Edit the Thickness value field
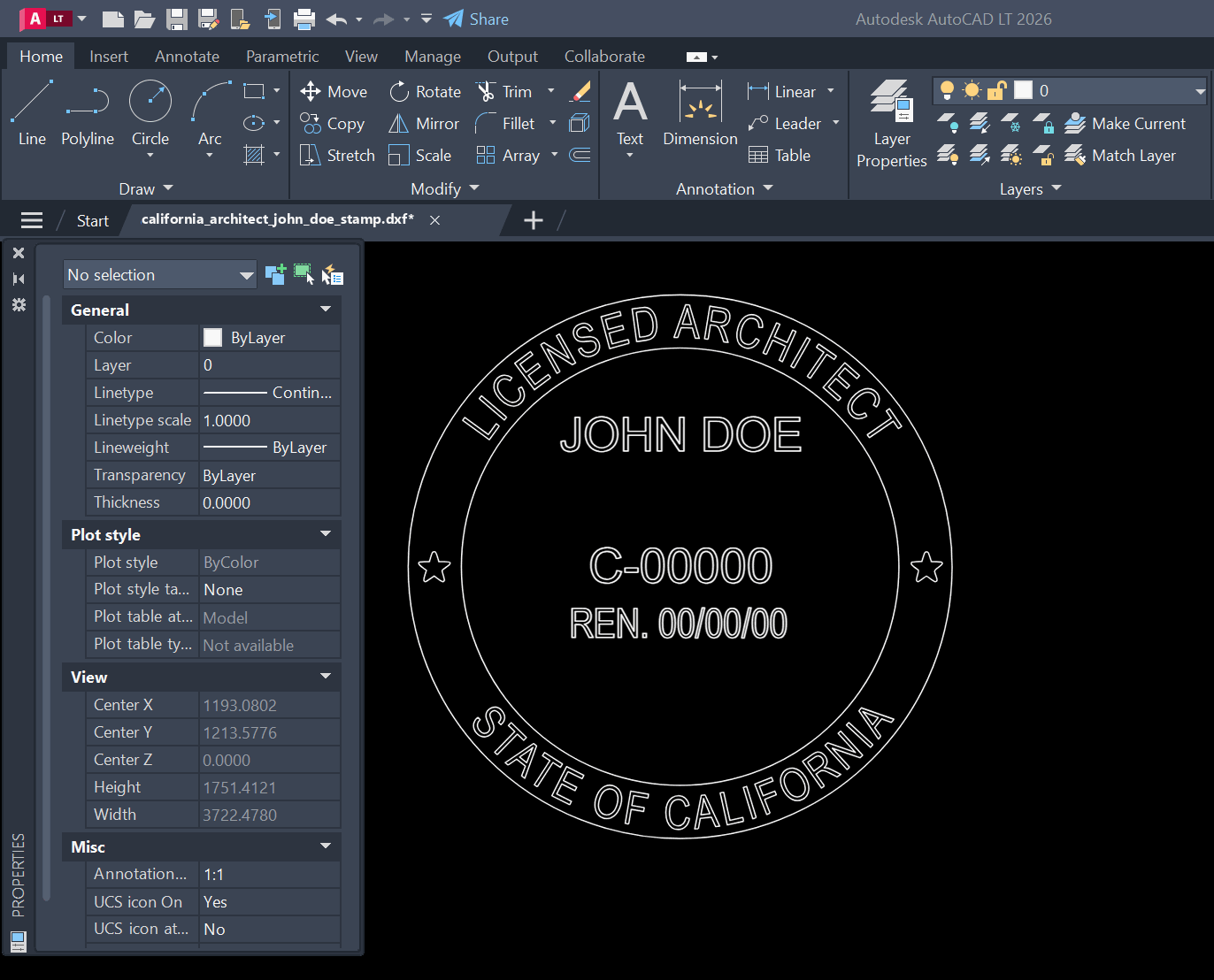This screenshot has width=1214, height=980. [270, 502]
